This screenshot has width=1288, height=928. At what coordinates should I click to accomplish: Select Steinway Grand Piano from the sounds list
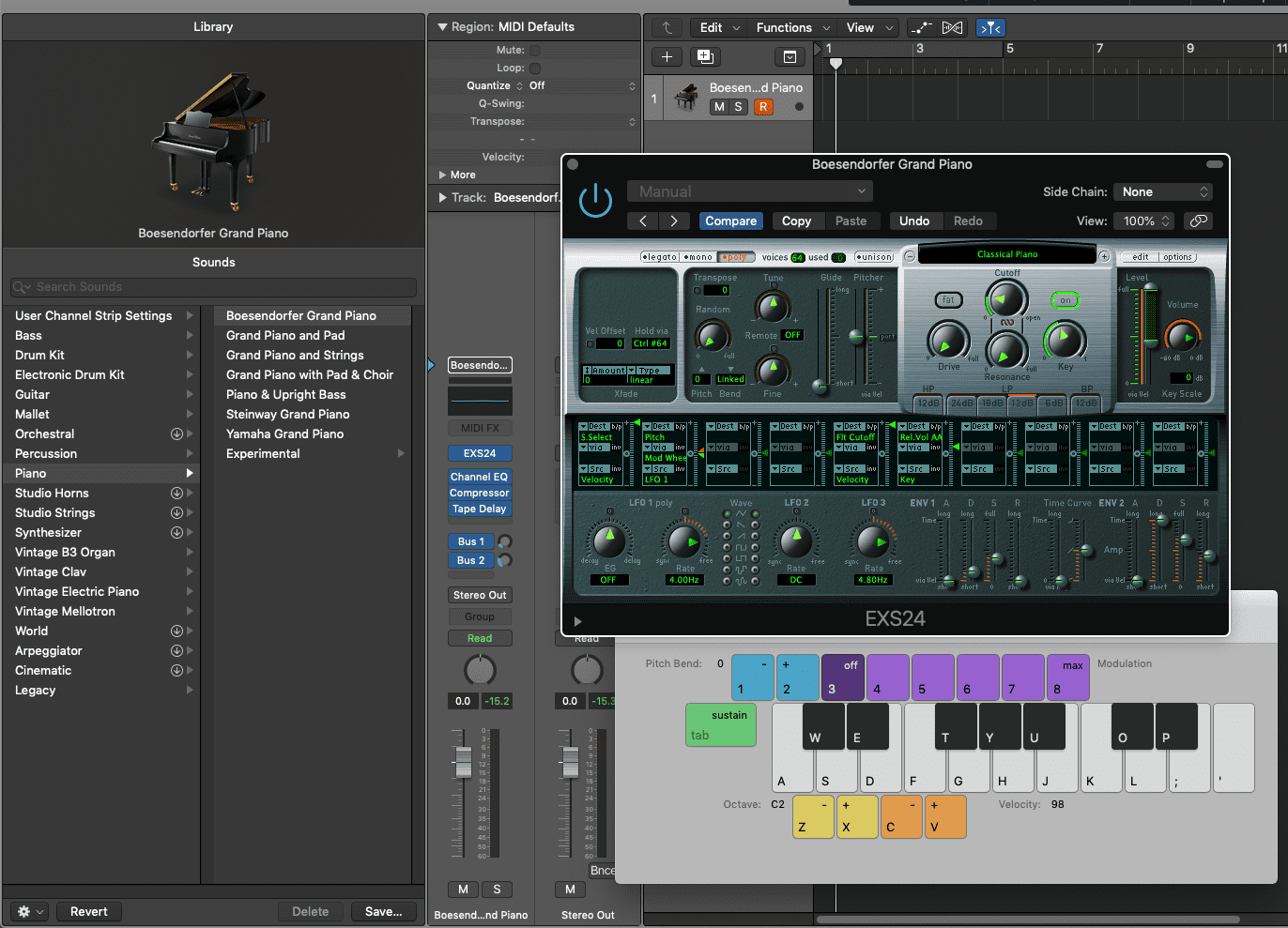coord(287,414)
